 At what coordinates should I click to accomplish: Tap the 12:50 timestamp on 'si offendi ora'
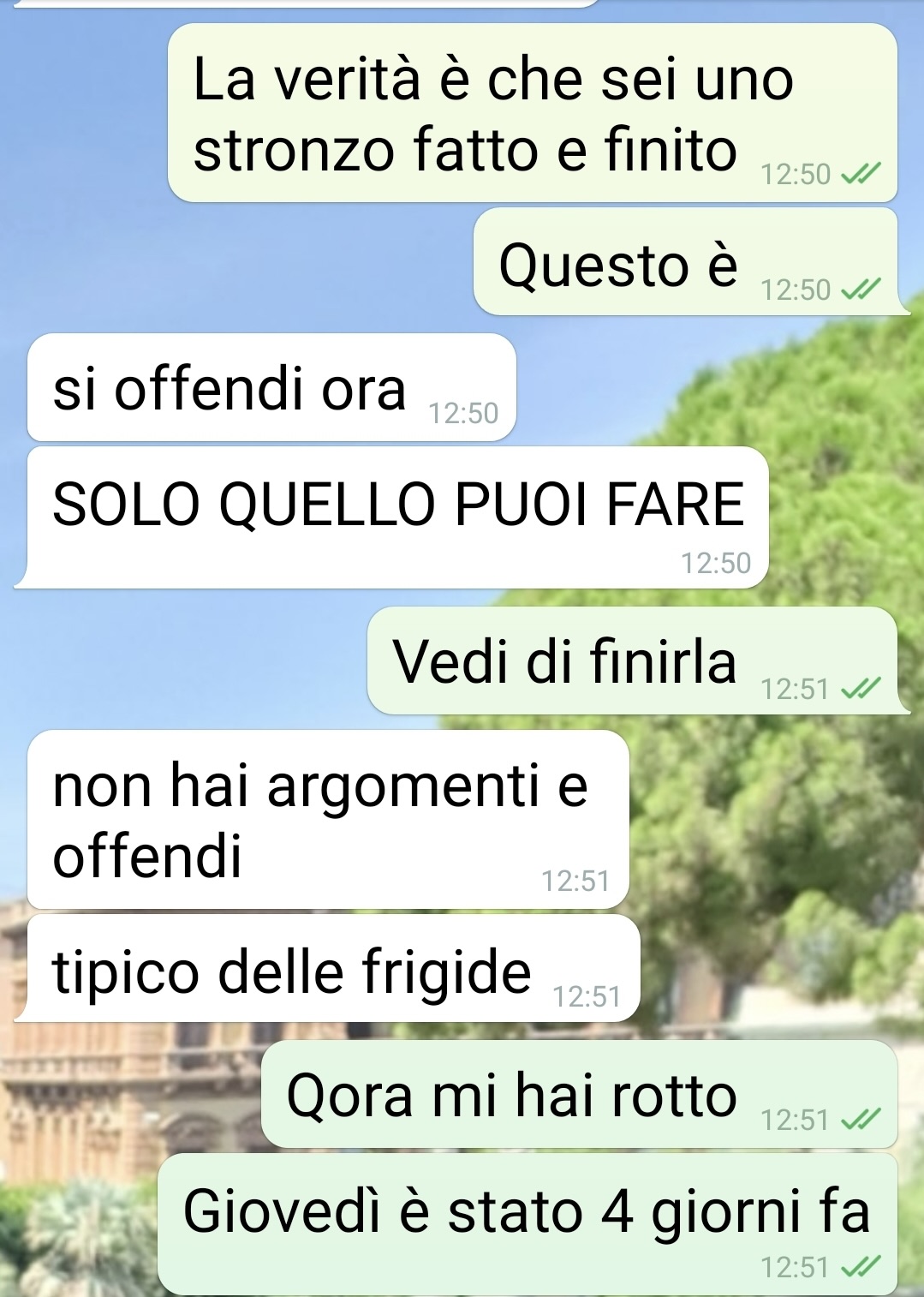point(463,414)
